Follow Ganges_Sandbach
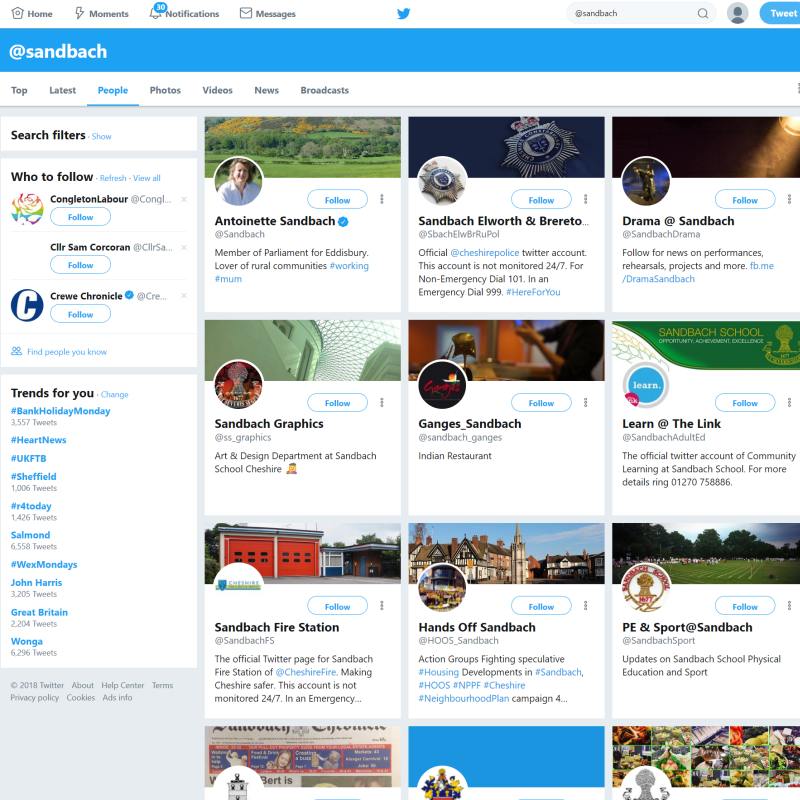Viewport: 800px width, 800px height. coord(541,403)
